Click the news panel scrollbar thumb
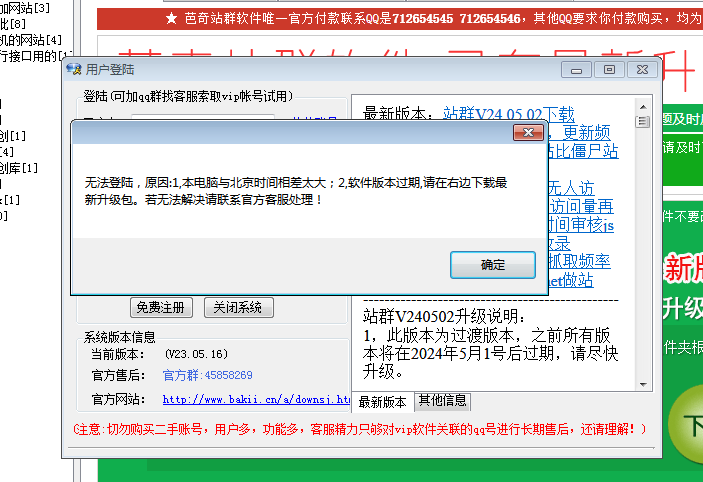Viewport: 703px width, 482px height. pyautogui.click(x=643, y=122)
